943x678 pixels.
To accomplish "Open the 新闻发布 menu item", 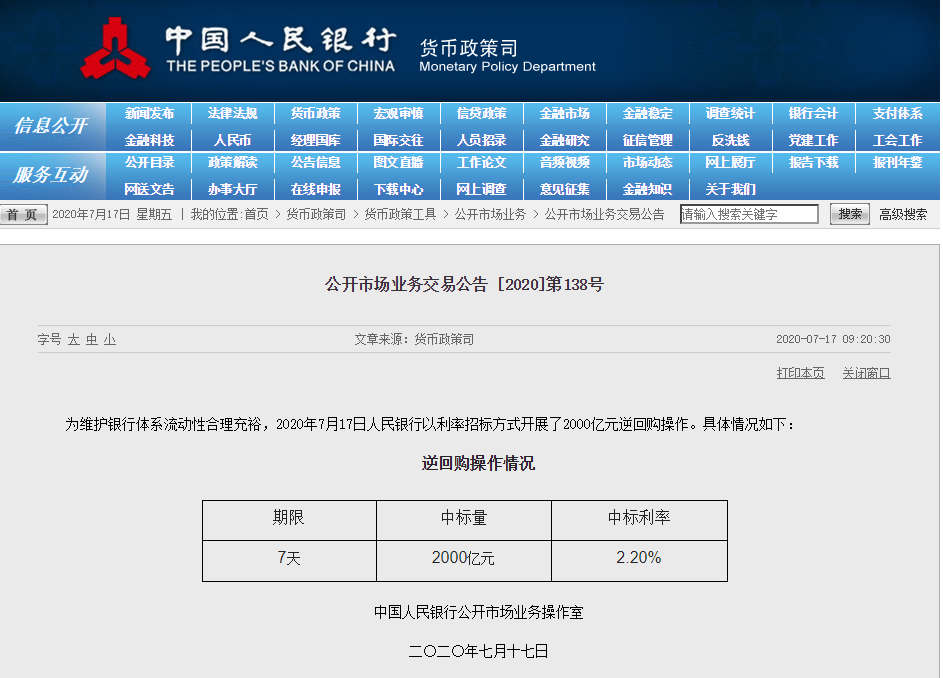I will click(149, 114).
